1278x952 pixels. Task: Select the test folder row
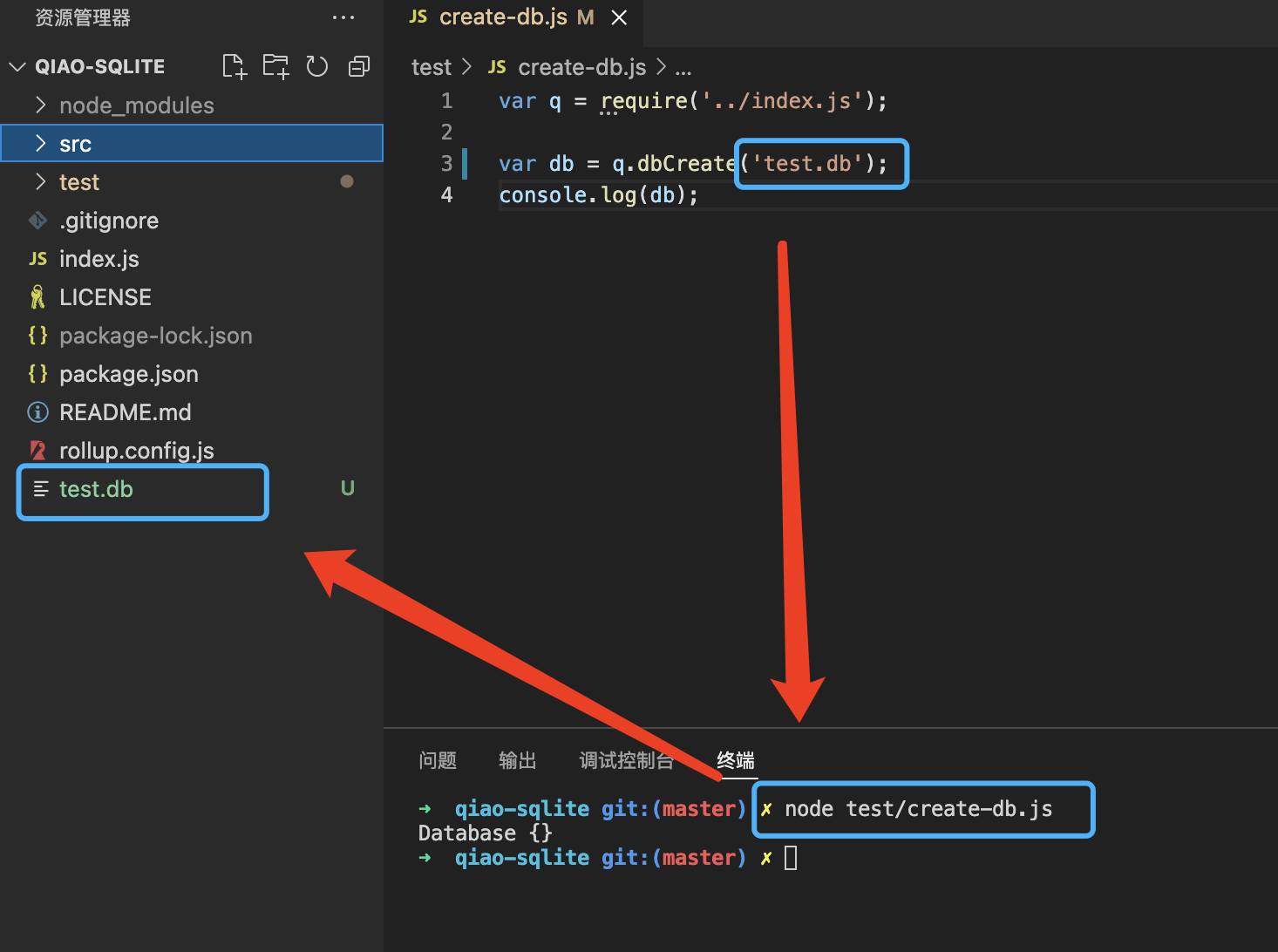192,181
